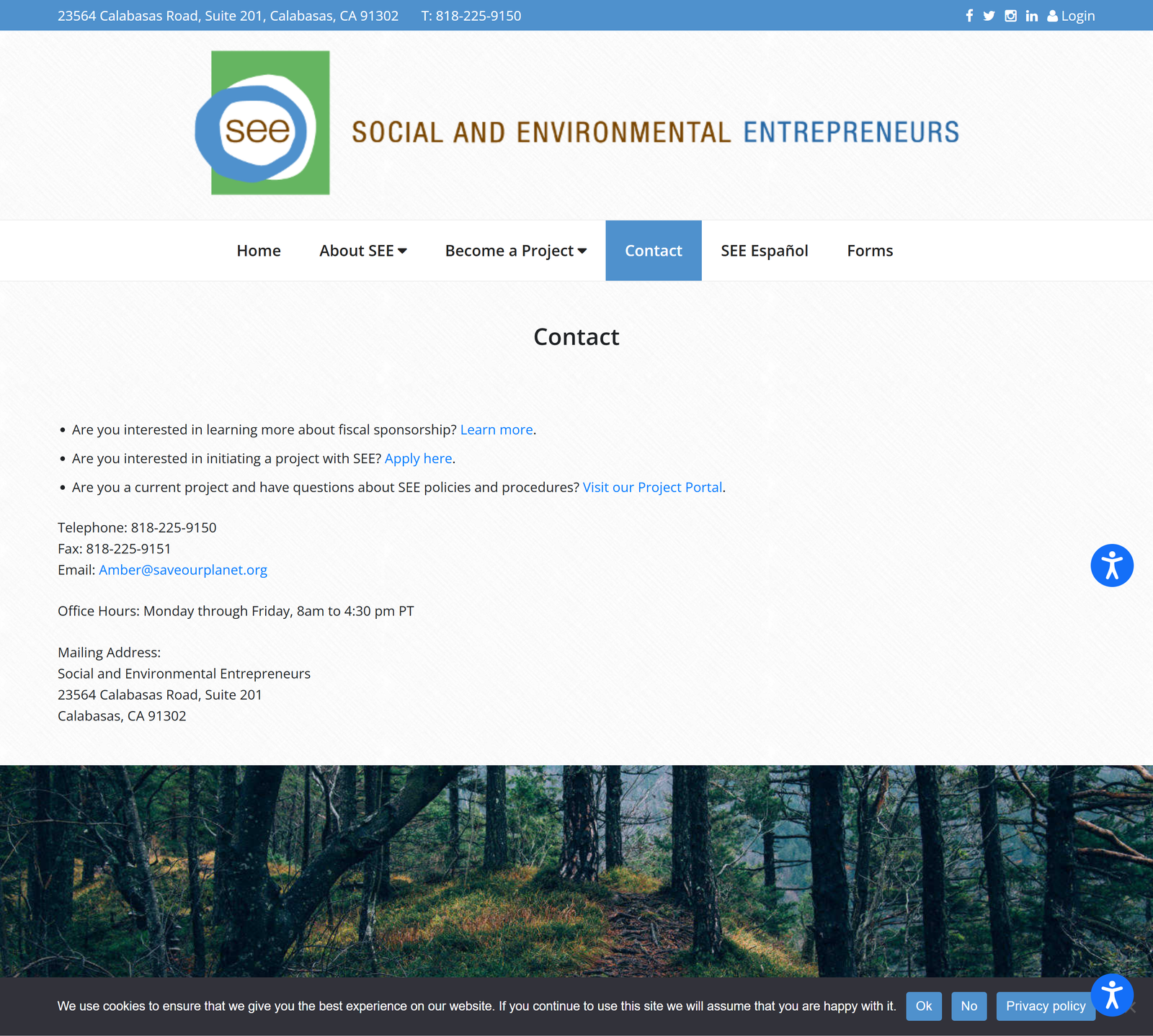Open the Instagram icon in top bar
This screenshot has height=1036, width=1153.
(x=1010, y=16)
